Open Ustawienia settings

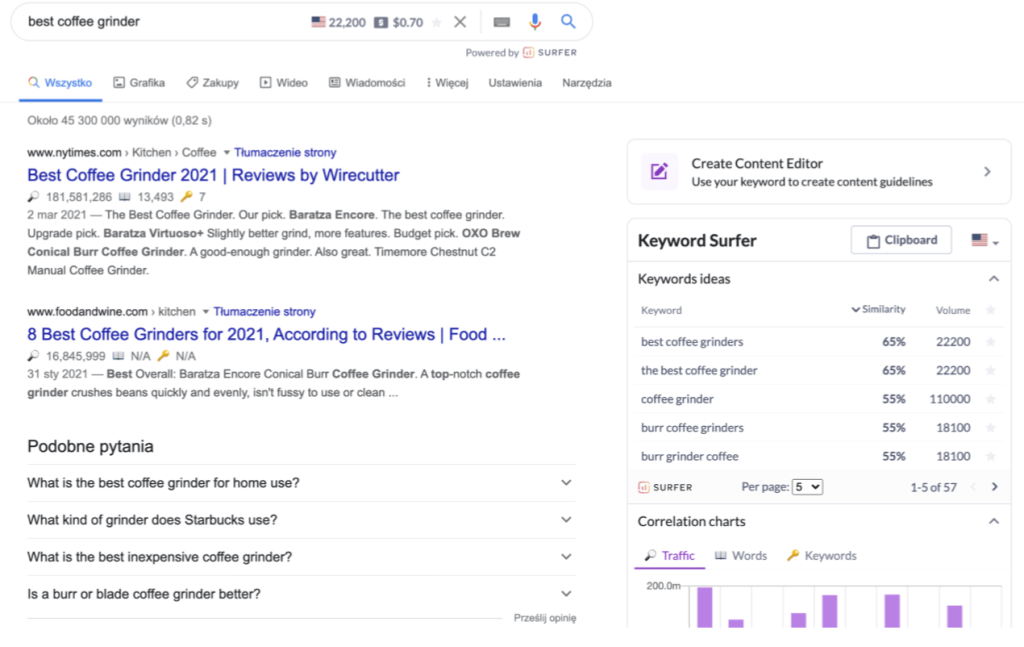515,83
